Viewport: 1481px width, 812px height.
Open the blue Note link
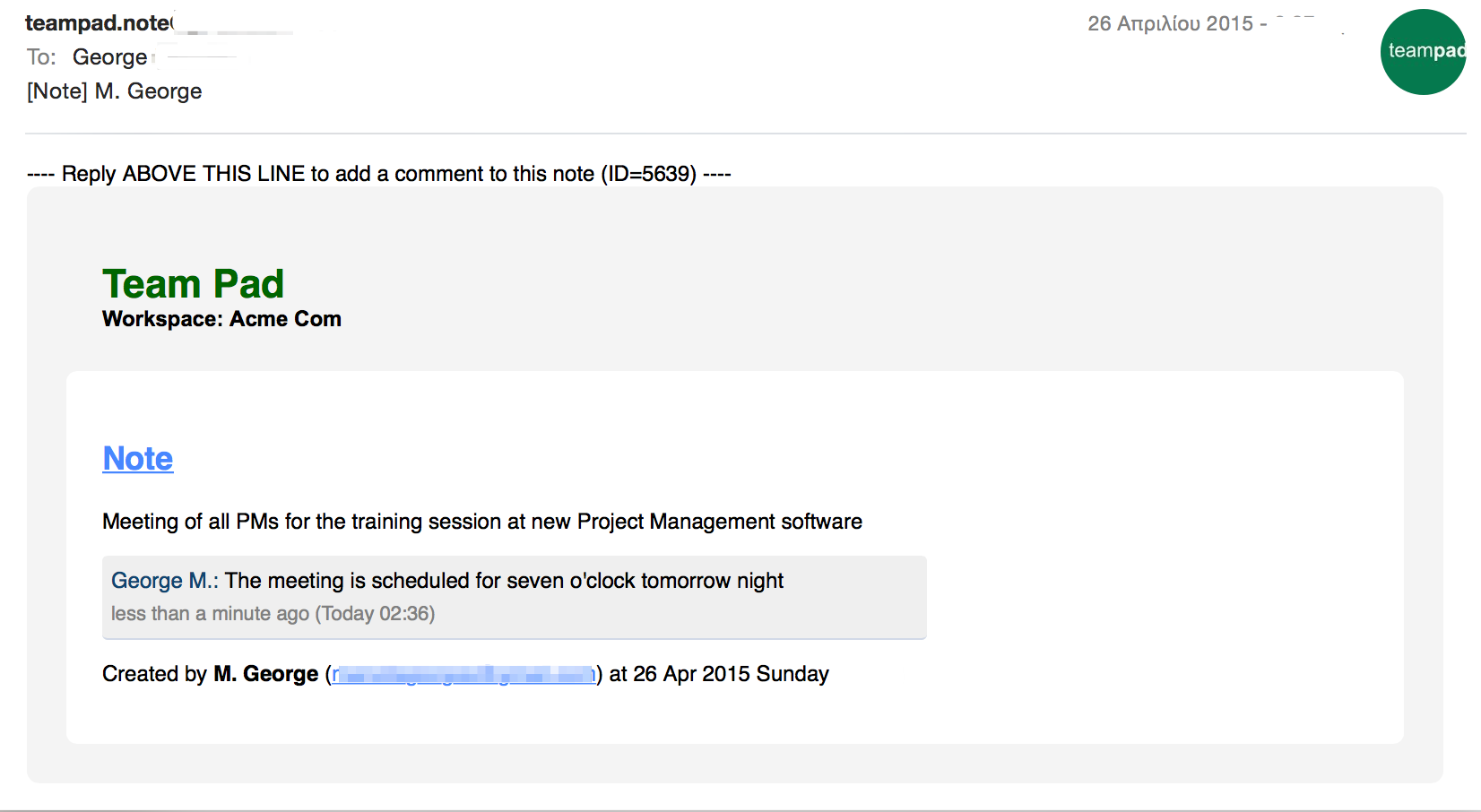click(138, 458)
